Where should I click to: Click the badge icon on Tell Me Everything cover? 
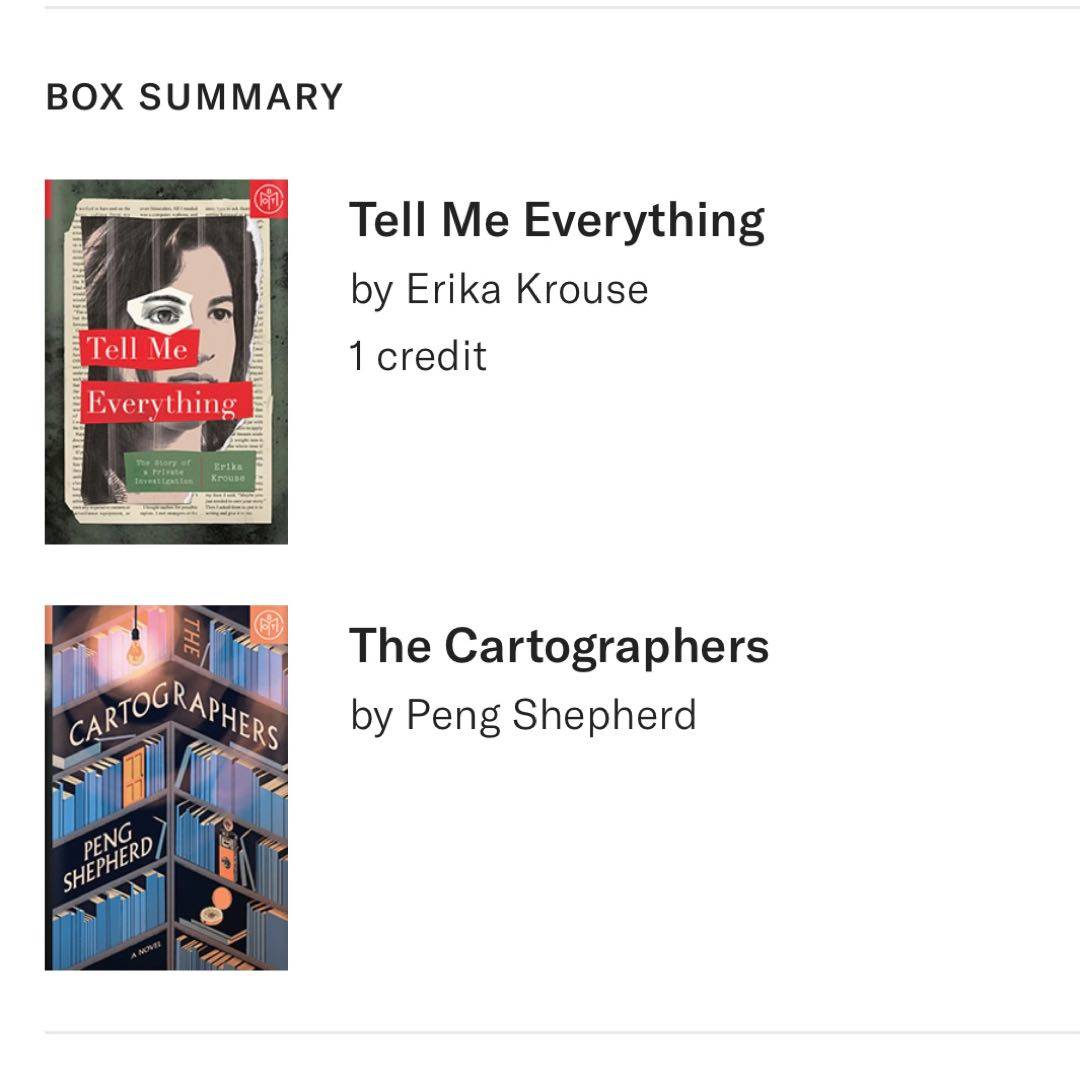(x=267, y=199)
